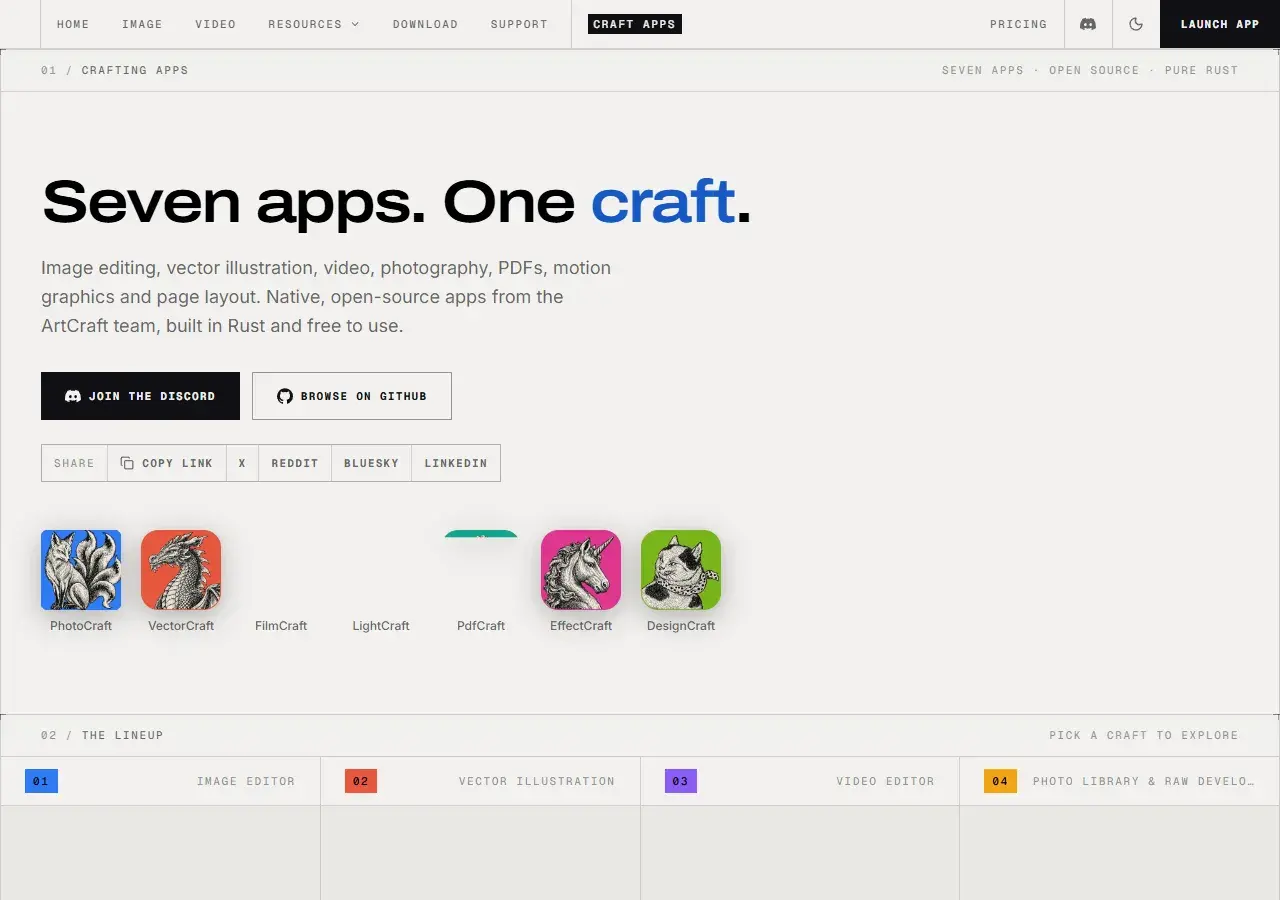
Task: Click the Launch App button
Action: pos(1220,24)
